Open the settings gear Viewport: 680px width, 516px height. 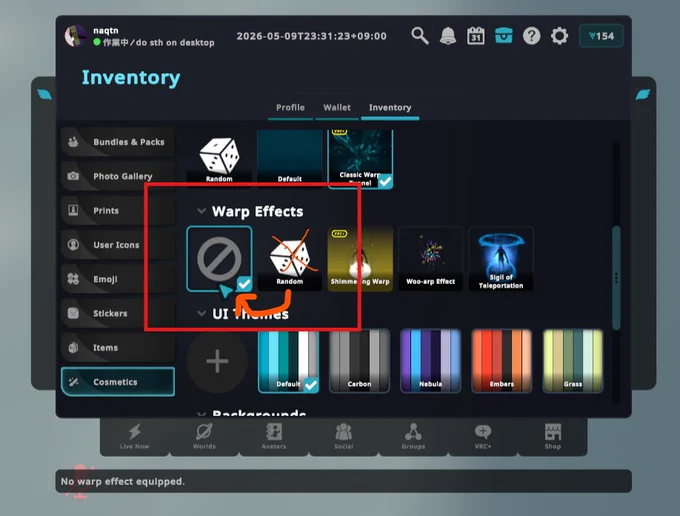[559, 36]
